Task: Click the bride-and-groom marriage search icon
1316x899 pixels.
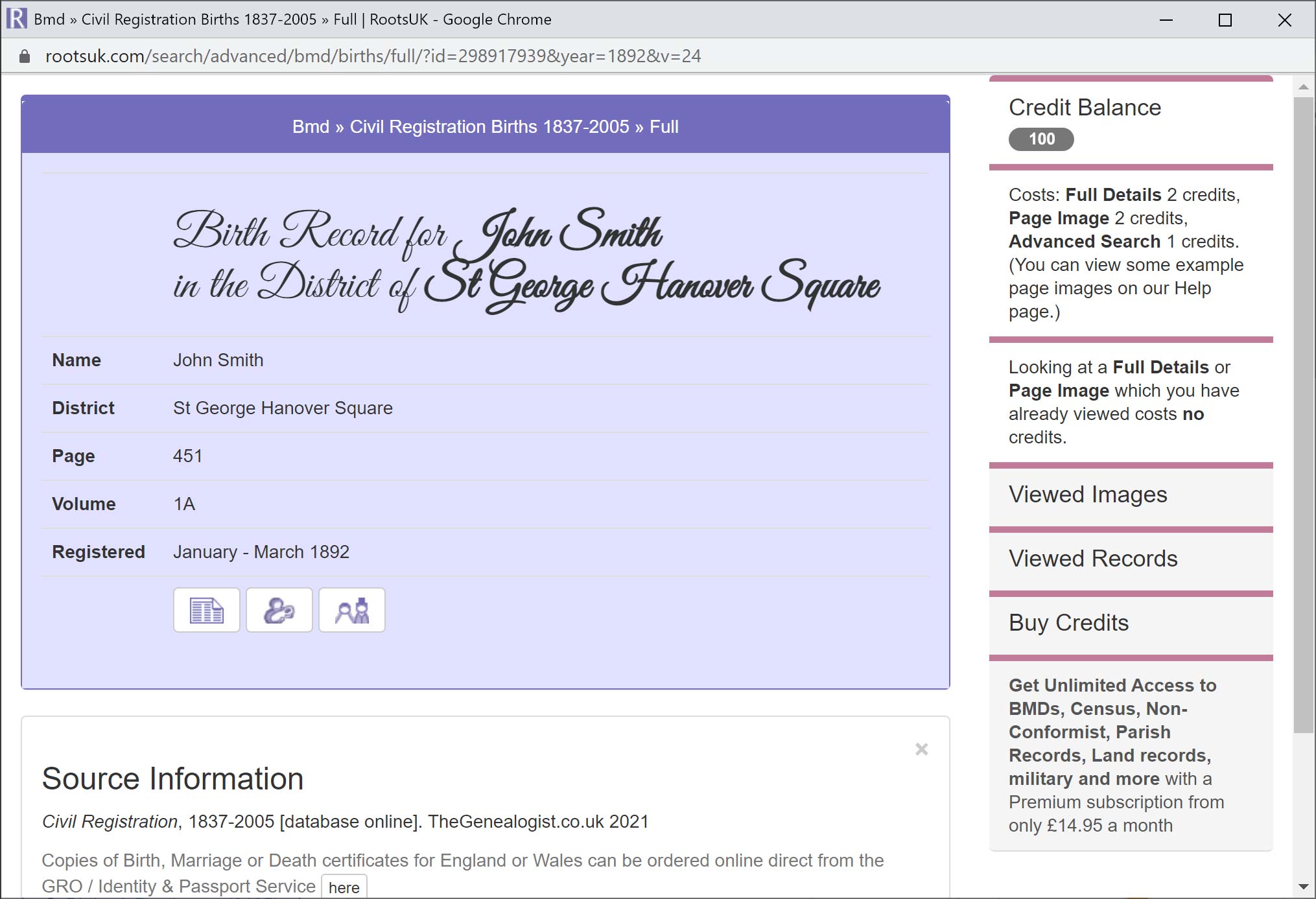Action: (352, 610)
